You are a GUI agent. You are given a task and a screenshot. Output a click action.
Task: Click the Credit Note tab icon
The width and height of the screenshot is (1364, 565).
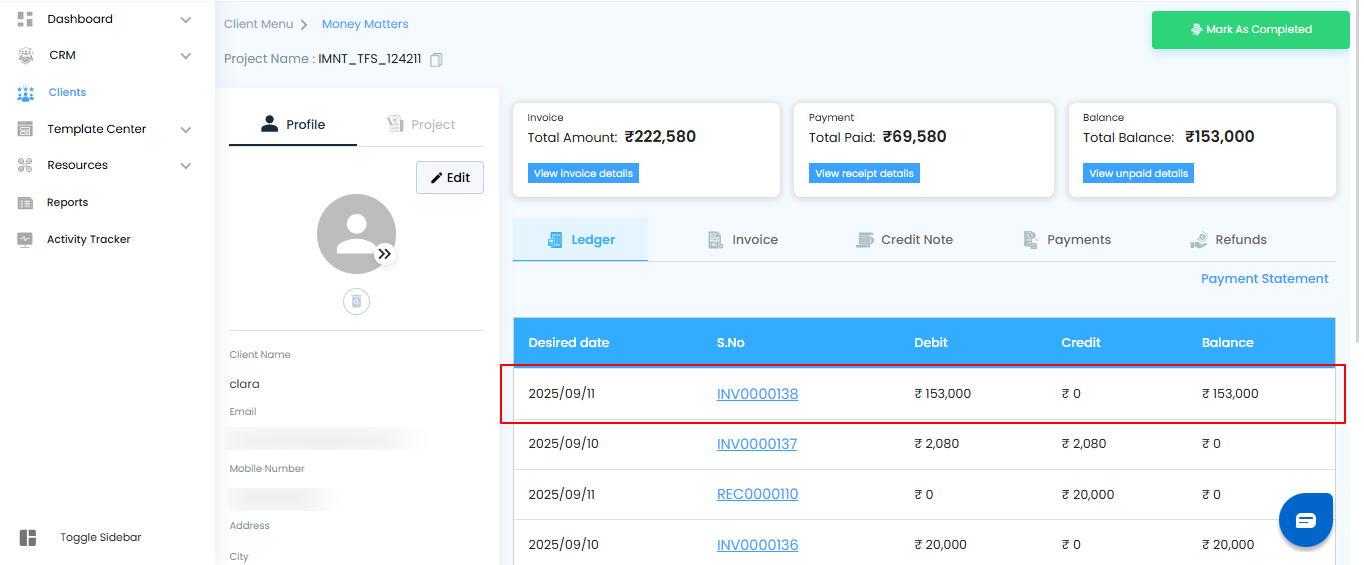pyautogui.click(x=865, y=240)
